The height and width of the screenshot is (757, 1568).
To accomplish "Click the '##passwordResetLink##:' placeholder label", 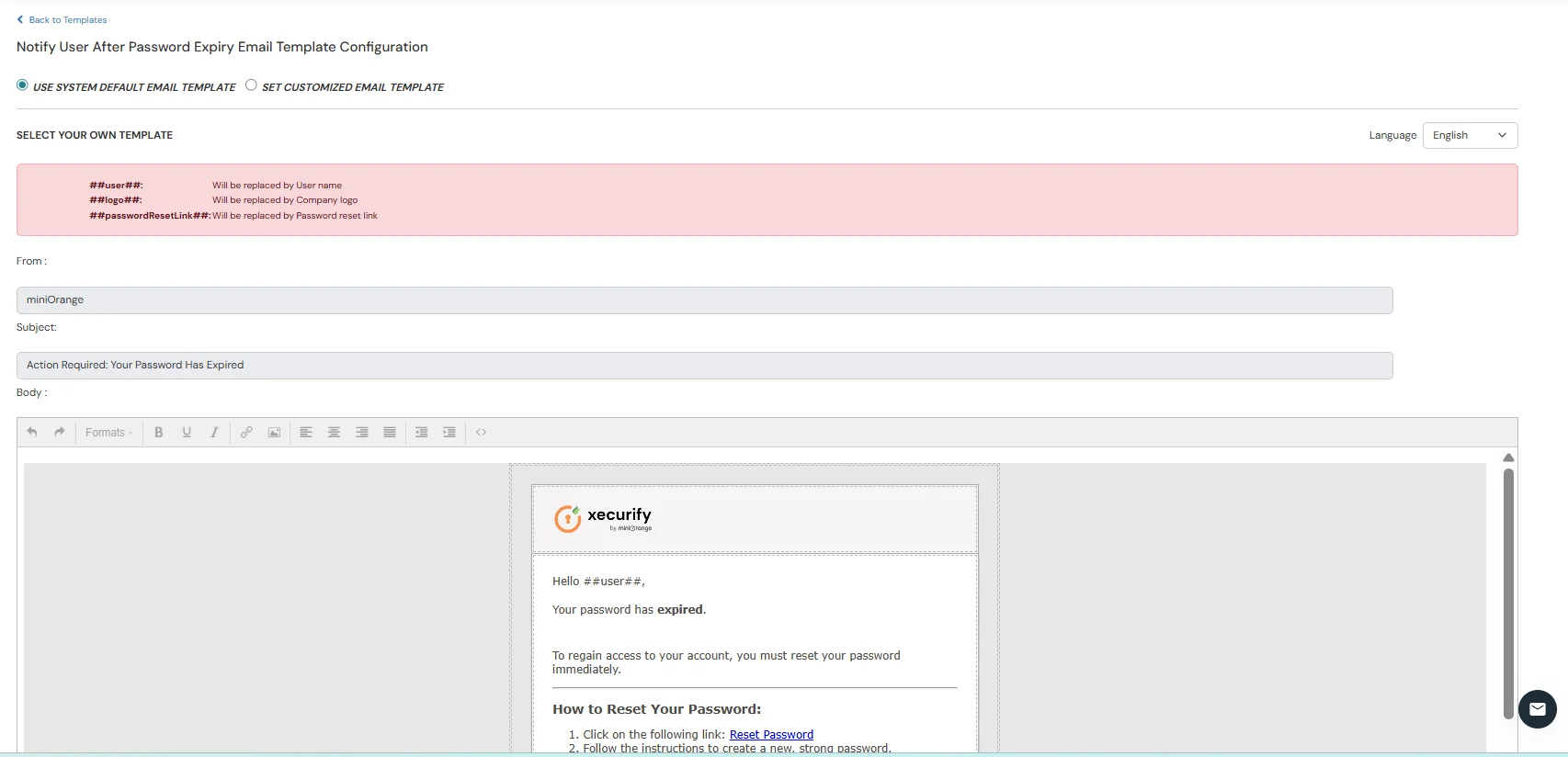I will [x=150, y=216].
